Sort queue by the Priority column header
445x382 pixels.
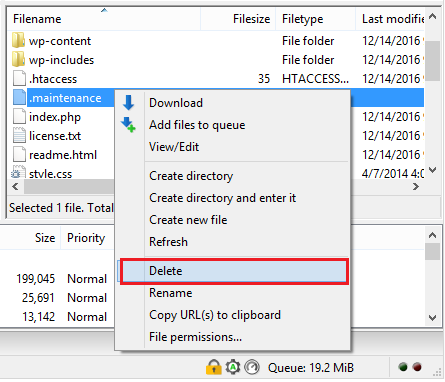tap(86, 238)
